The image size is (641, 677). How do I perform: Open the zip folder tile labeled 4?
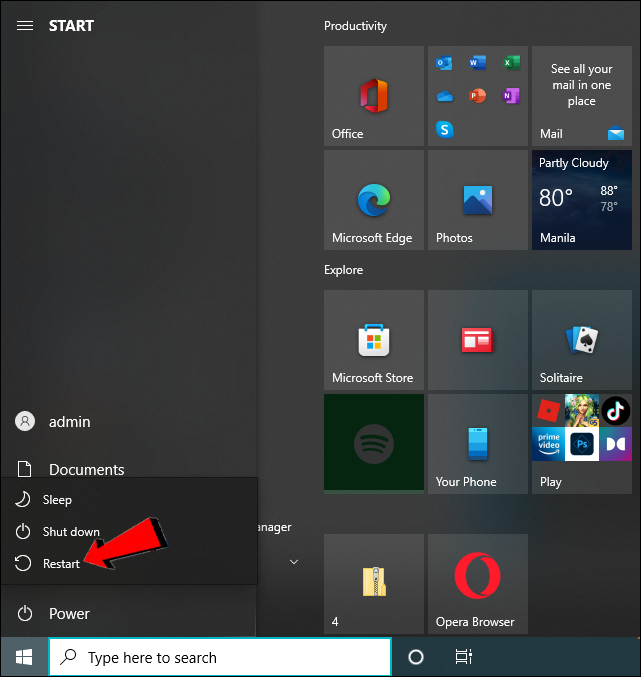click(x=374, y=584)
